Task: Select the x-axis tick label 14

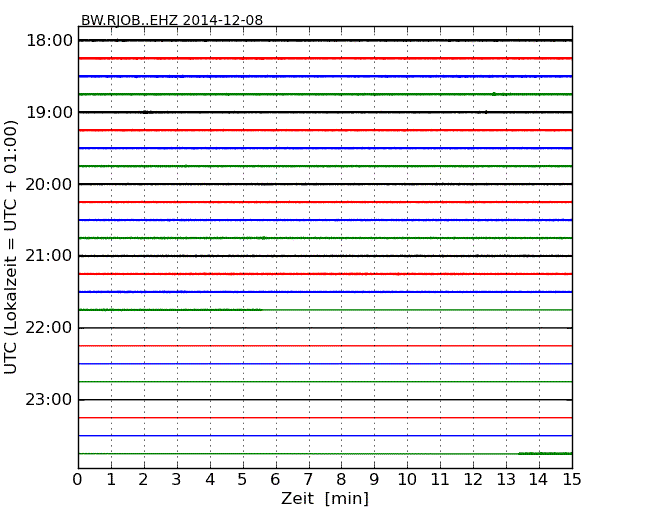Action: pyautogui.click(x=538, y=479)
